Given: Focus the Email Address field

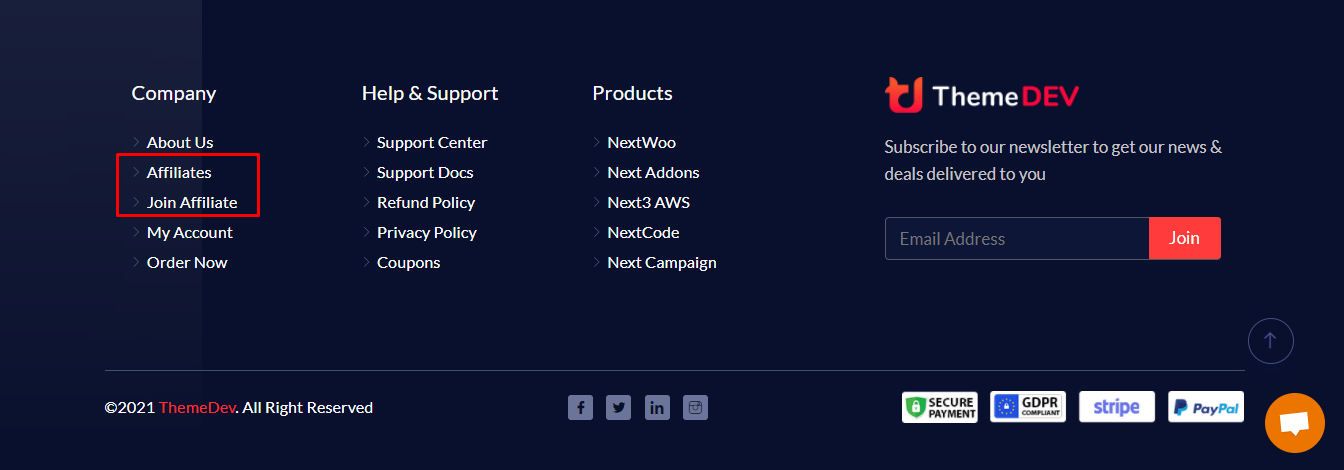Looking at the screenshot, I should (x=1017, y=238).
